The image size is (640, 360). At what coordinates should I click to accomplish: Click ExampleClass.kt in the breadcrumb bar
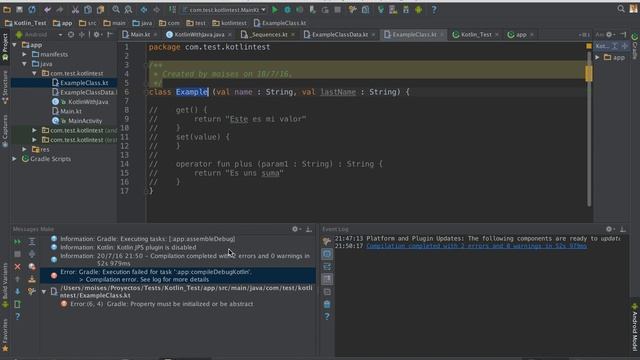(280, 23)
